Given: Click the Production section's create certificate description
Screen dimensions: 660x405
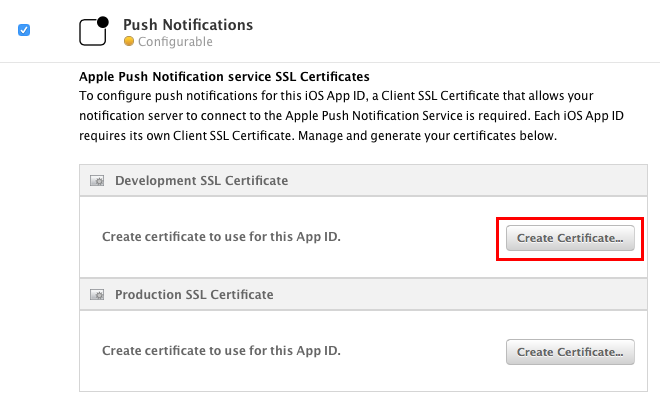Looking at the screenshot, I should click(x=221, y=351).
